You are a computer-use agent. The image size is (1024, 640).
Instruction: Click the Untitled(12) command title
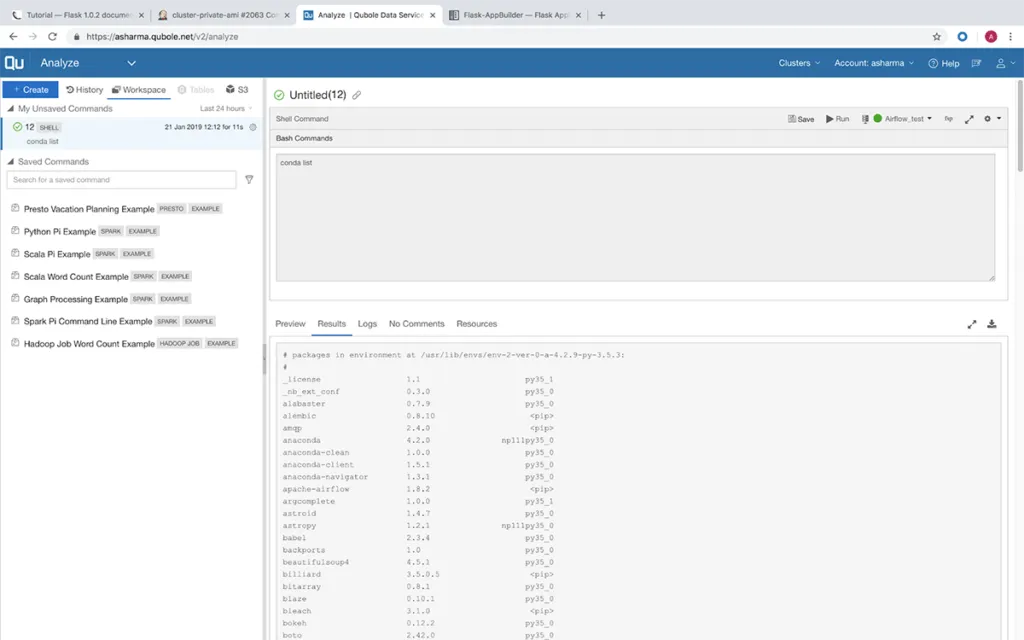pyautogui.click(x=317, y=95)
